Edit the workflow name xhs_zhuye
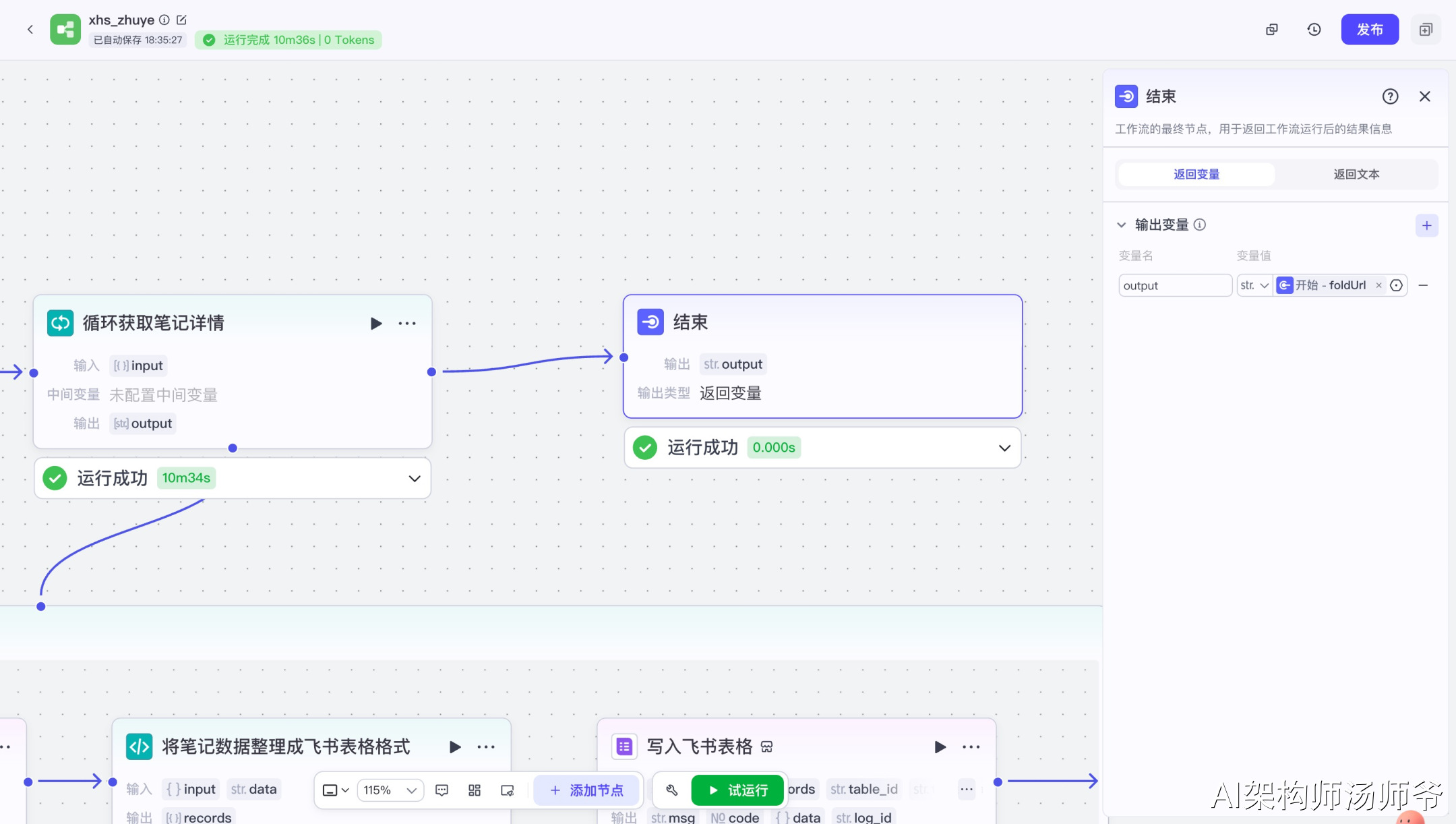The width and height of the screenshot is (1456, 824). 181,20
